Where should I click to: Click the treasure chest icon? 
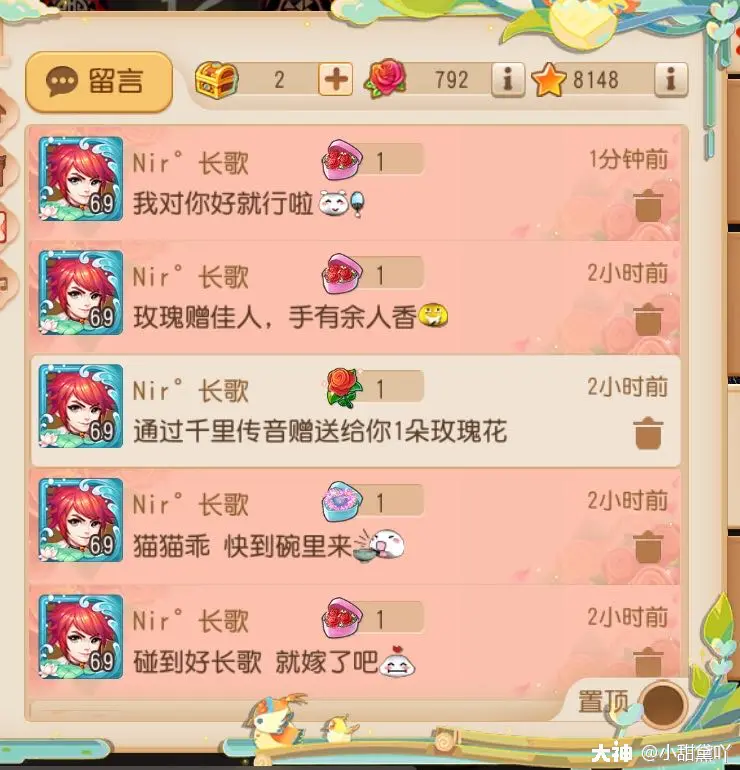tap(216, 80)
